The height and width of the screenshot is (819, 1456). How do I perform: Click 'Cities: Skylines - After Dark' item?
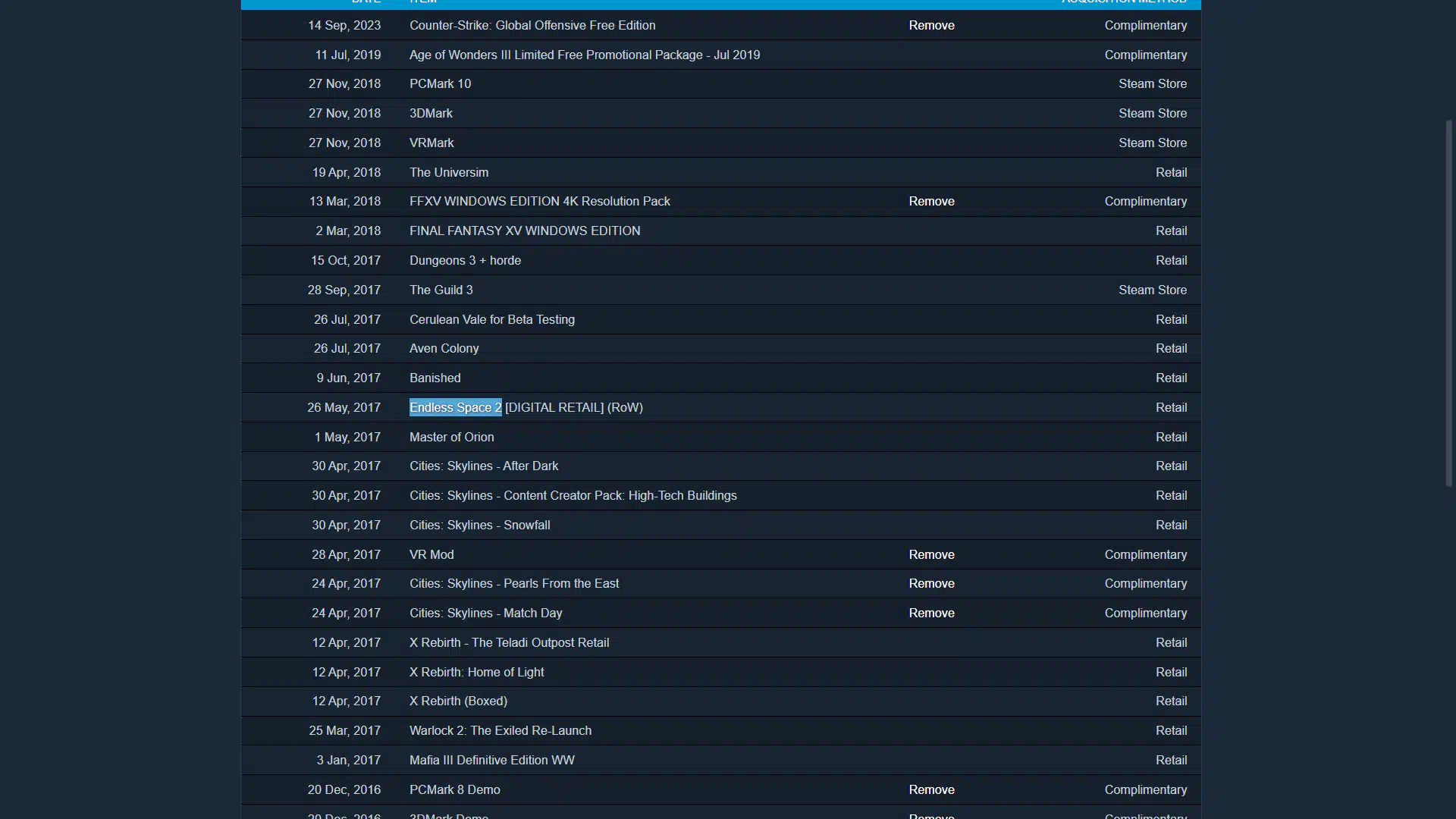pyautogui.click(x=484, y=466)
